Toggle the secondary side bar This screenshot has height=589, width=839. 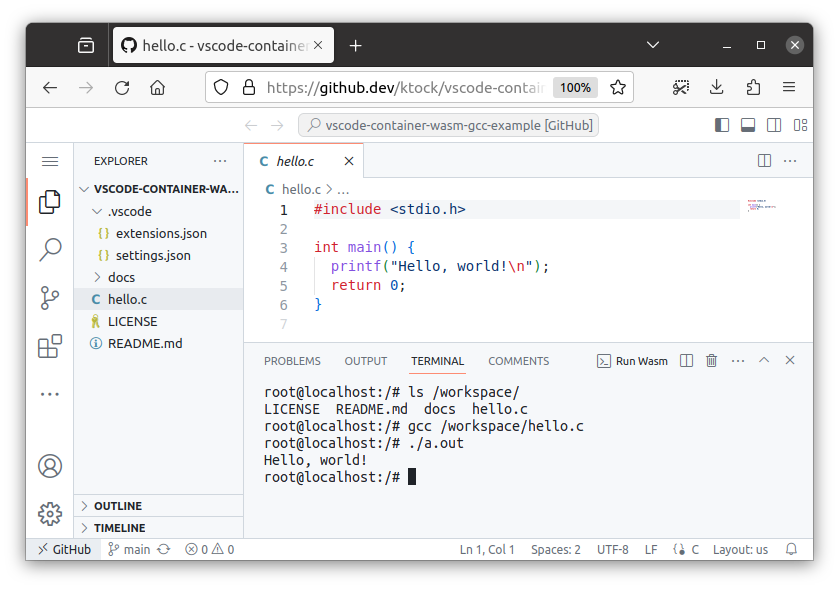pyautogui.click(x=773, y=124)
